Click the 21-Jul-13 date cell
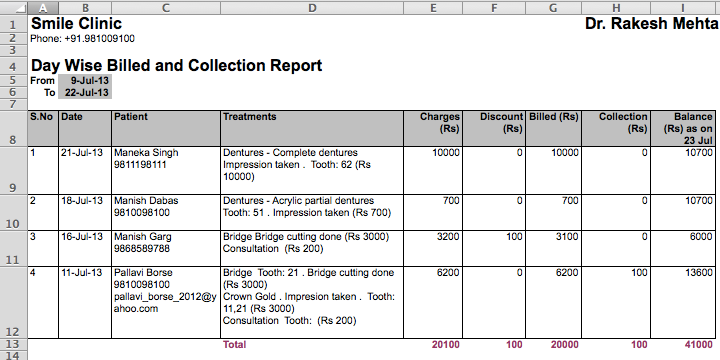 tap(85, 170)
